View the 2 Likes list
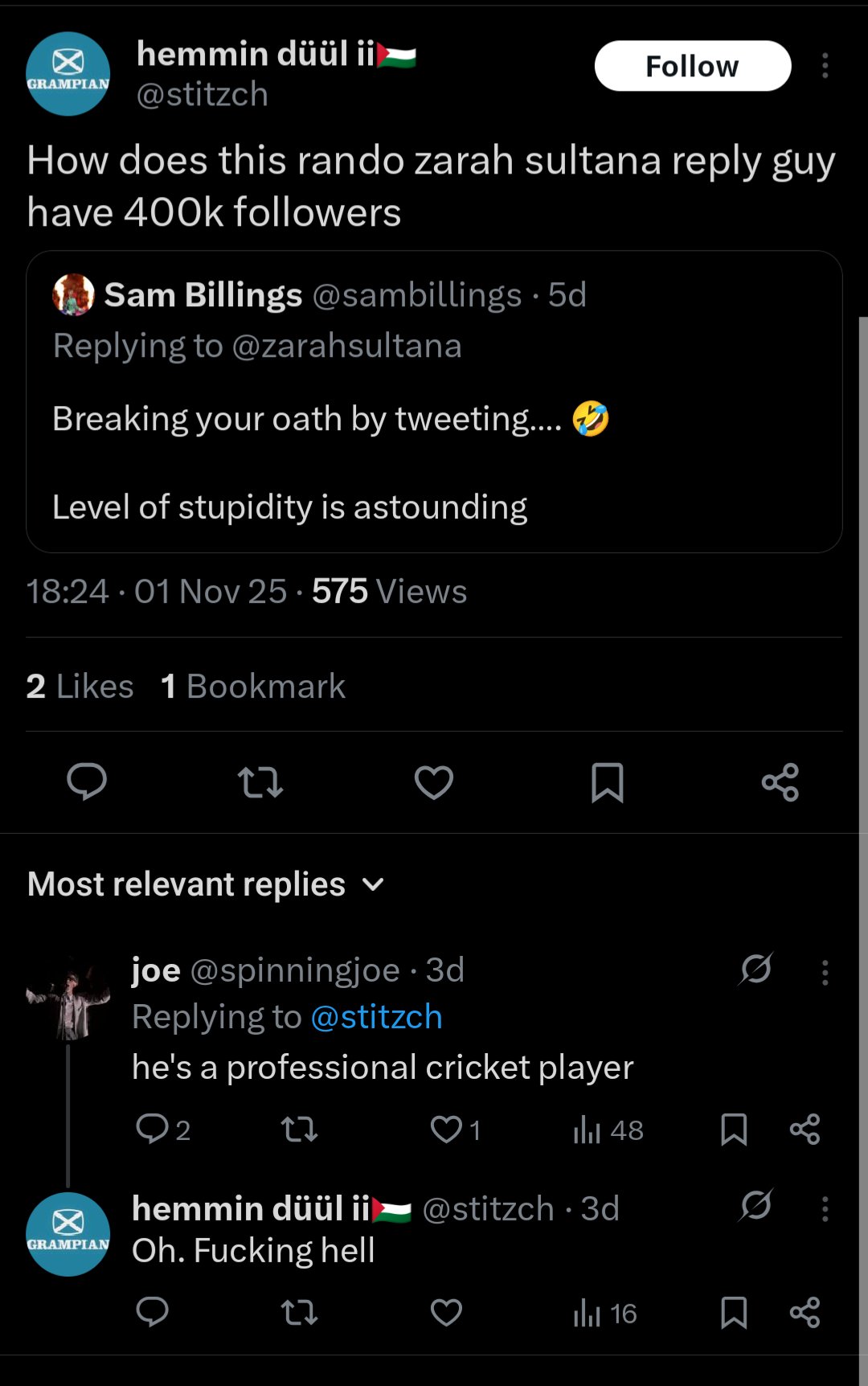 point(80,687)
